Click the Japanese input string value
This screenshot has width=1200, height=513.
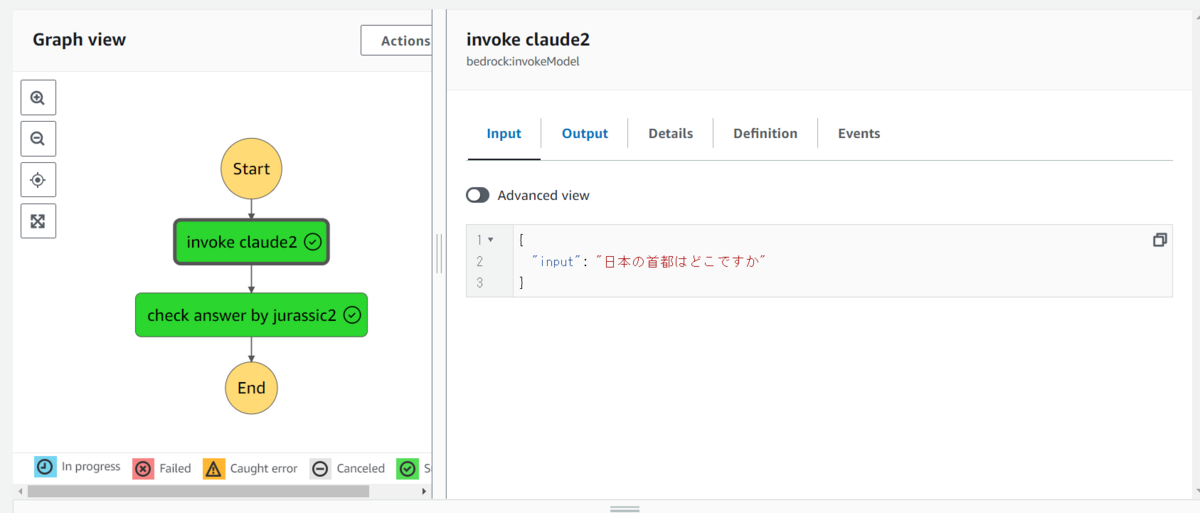click(x=680, y=262)
